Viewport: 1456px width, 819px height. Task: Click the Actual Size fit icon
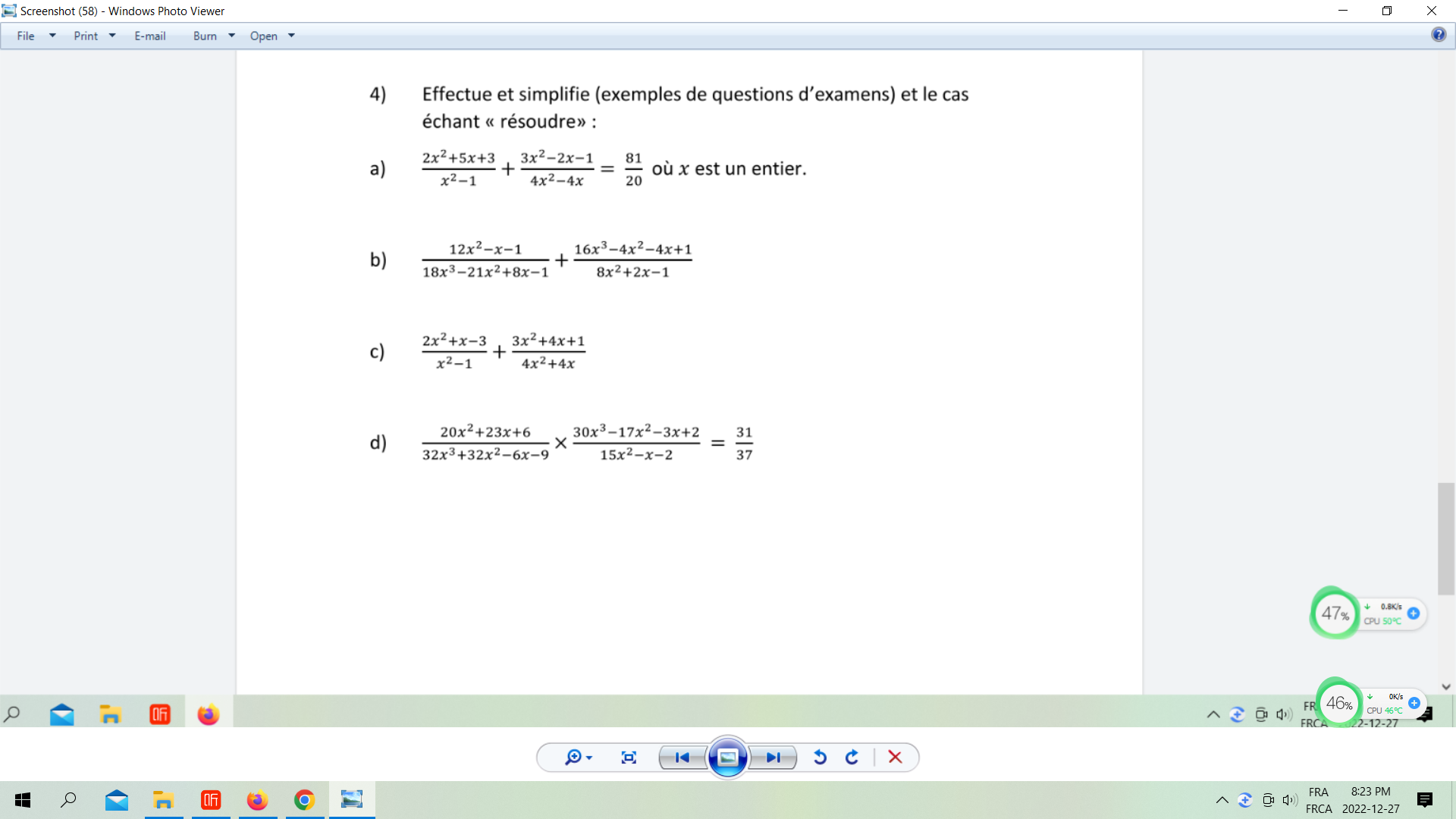pyautogui.click(x=629, y=757)
